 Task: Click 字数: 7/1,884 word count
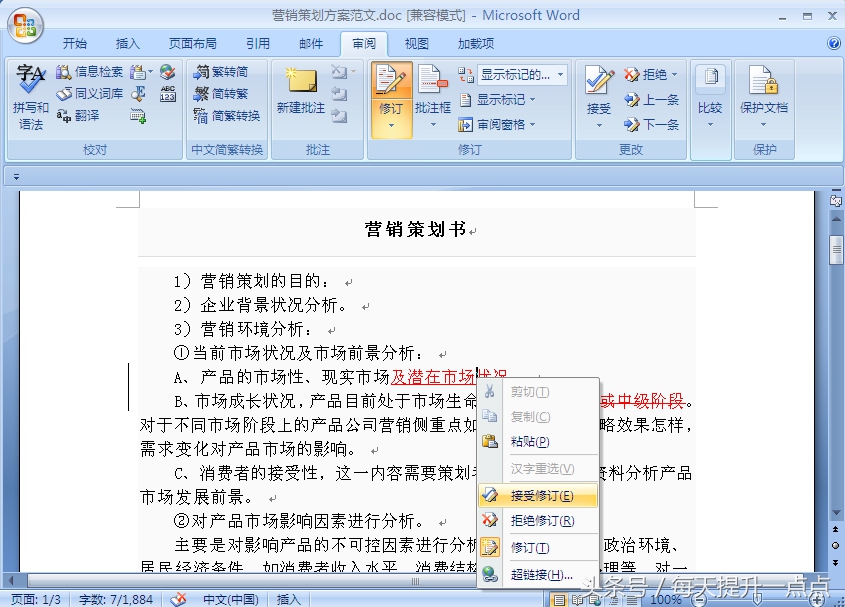[116, 599]
